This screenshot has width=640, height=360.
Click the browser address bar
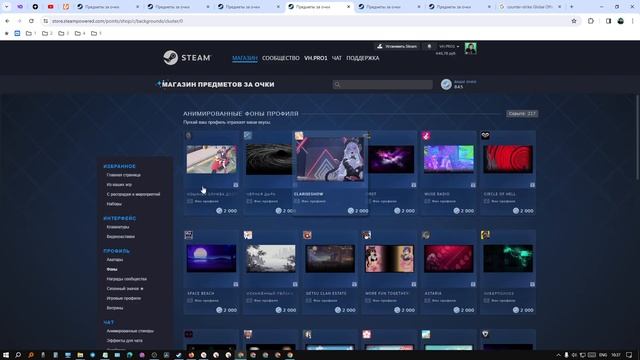[310, 21]
